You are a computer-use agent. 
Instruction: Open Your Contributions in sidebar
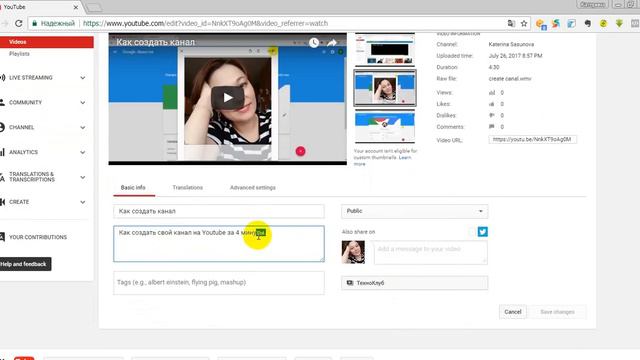pos(38,237)
